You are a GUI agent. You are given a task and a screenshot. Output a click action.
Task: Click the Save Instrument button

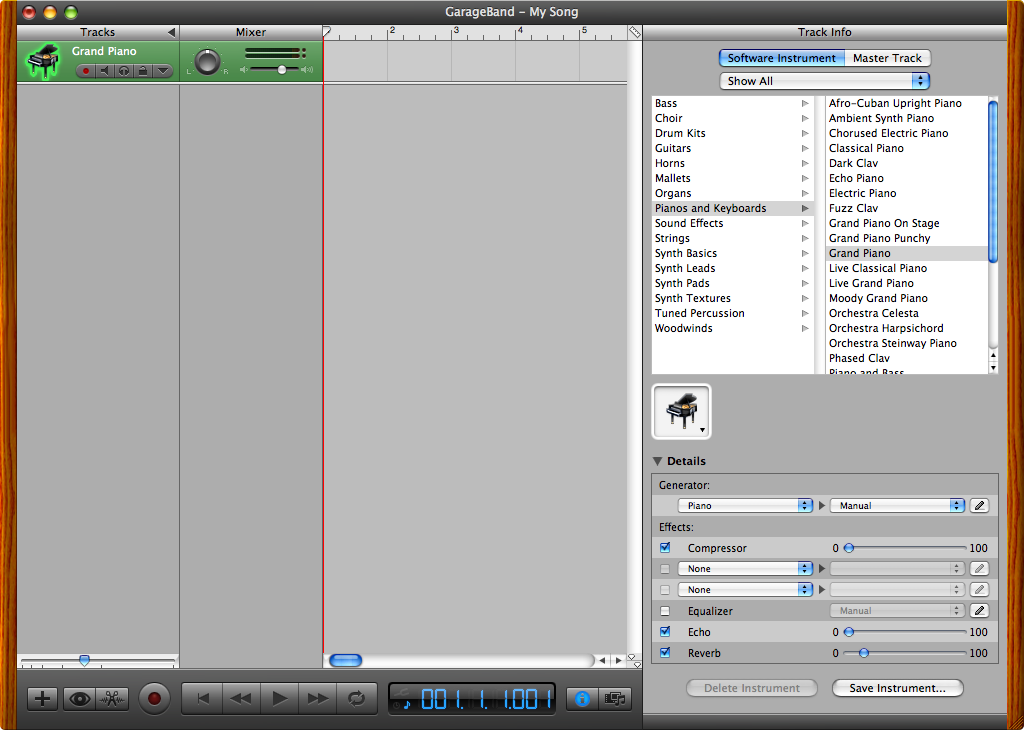(x=897, y=688)
